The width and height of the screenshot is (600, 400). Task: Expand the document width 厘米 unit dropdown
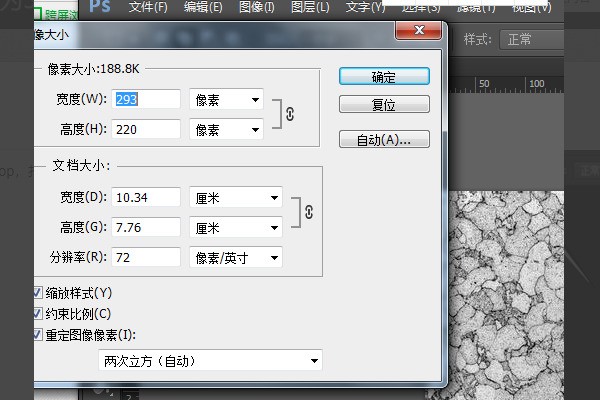236,198
